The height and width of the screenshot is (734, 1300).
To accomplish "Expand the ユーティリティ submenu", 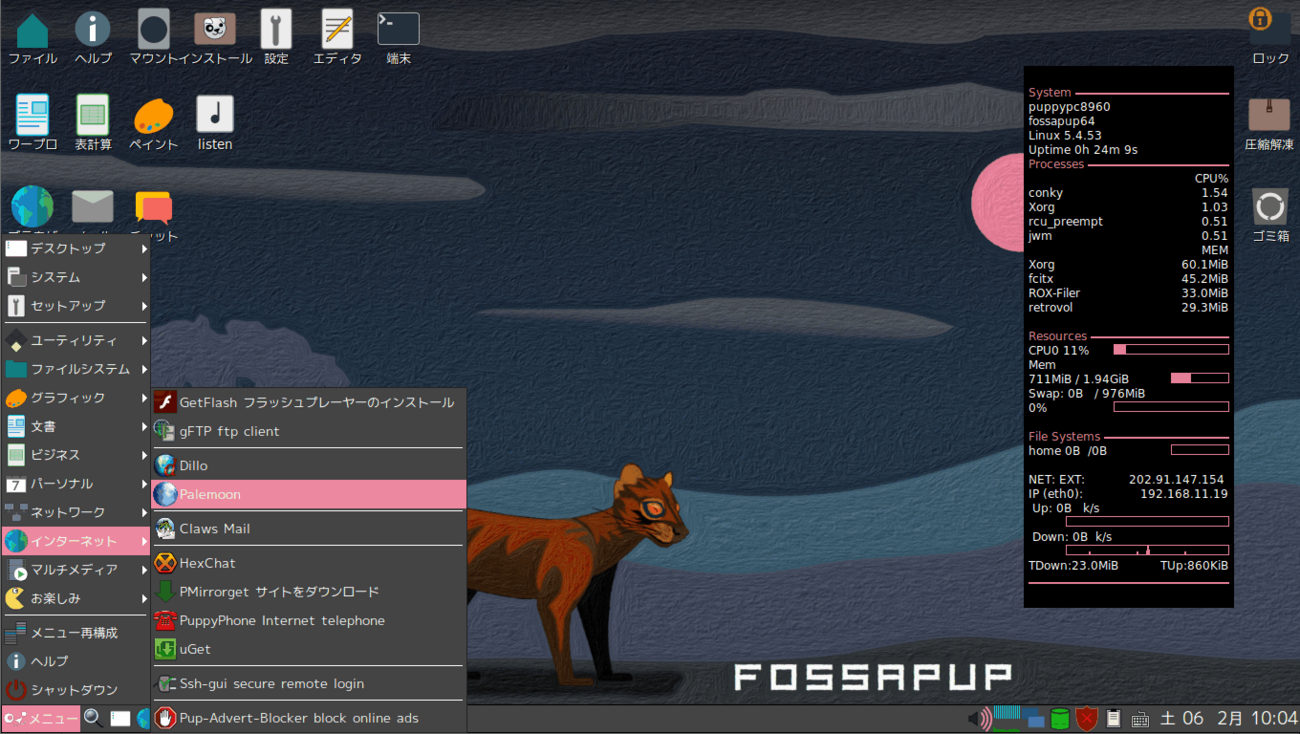I will coord(76,341).
